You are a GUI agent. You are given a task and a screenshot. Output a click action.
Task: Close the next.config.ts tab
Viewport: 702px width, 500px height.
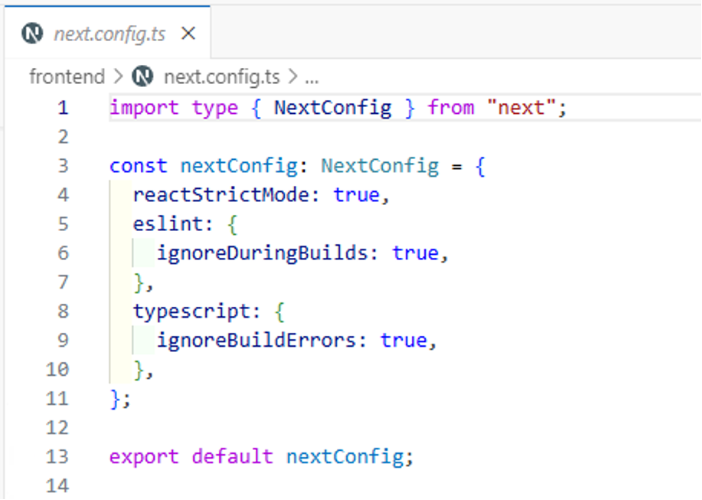click(188, 33)
